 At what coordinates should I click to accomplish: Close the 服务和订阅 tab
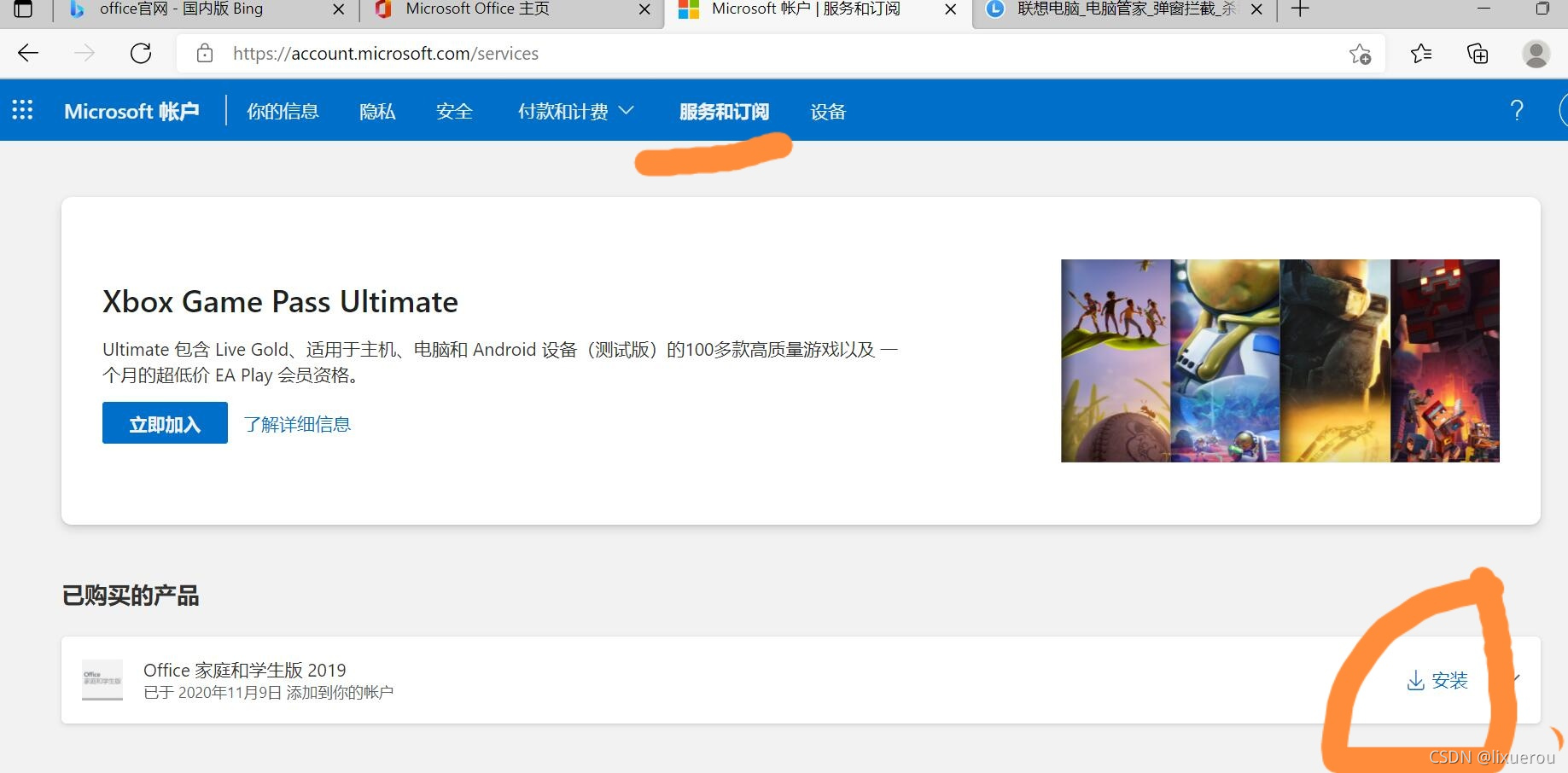[950, 9]
